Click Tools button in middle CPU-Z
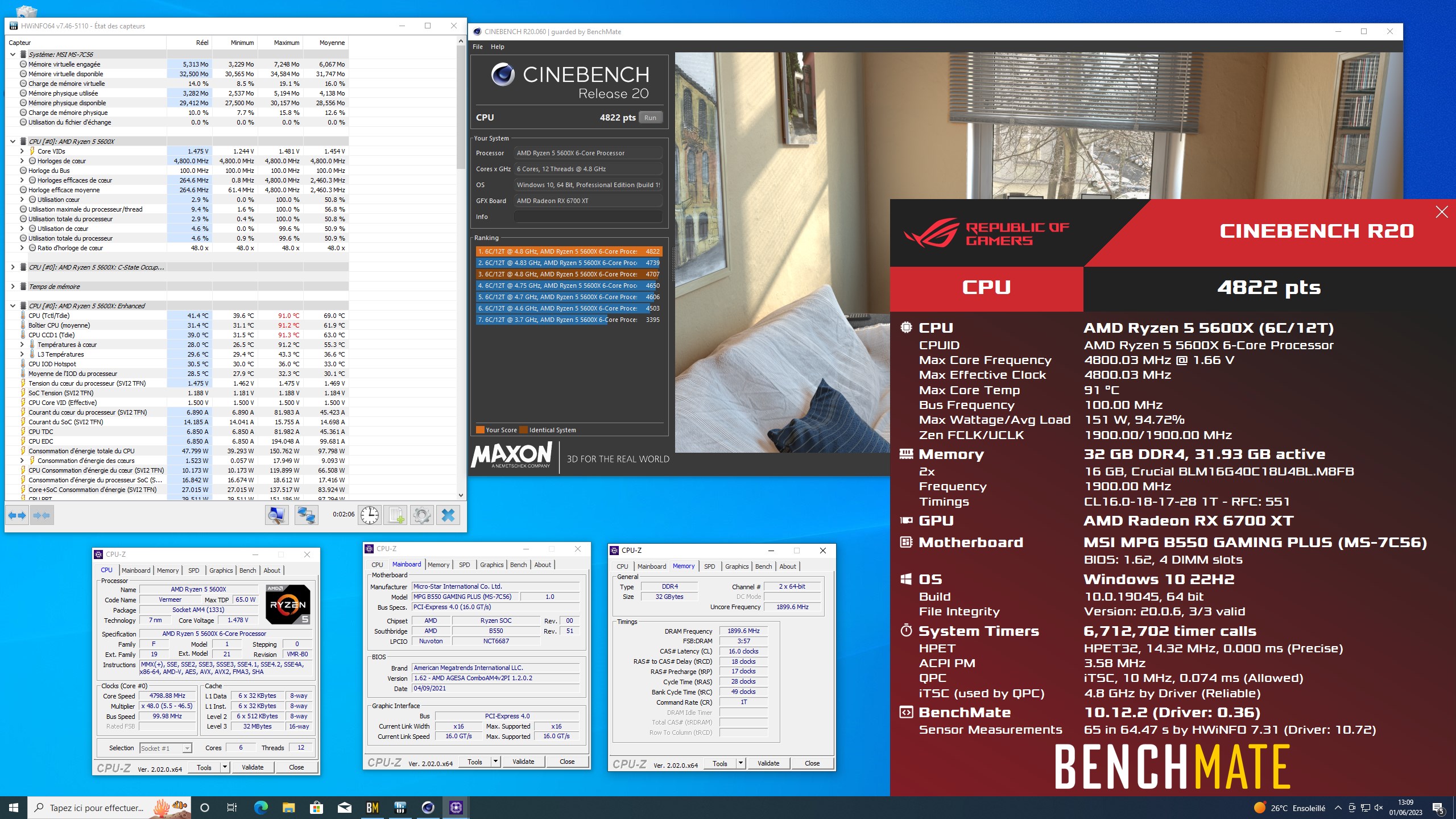The image size is (1456, 819). pyautogui.click(x=475, y=762)
